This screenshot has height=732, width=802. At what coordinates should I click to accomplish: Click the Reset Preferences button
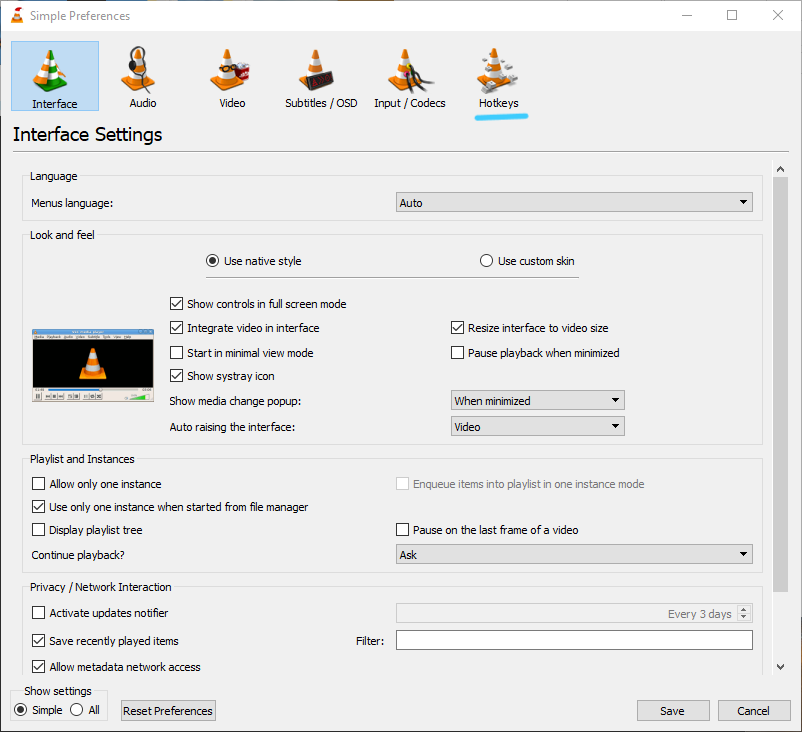pos(168,711)
